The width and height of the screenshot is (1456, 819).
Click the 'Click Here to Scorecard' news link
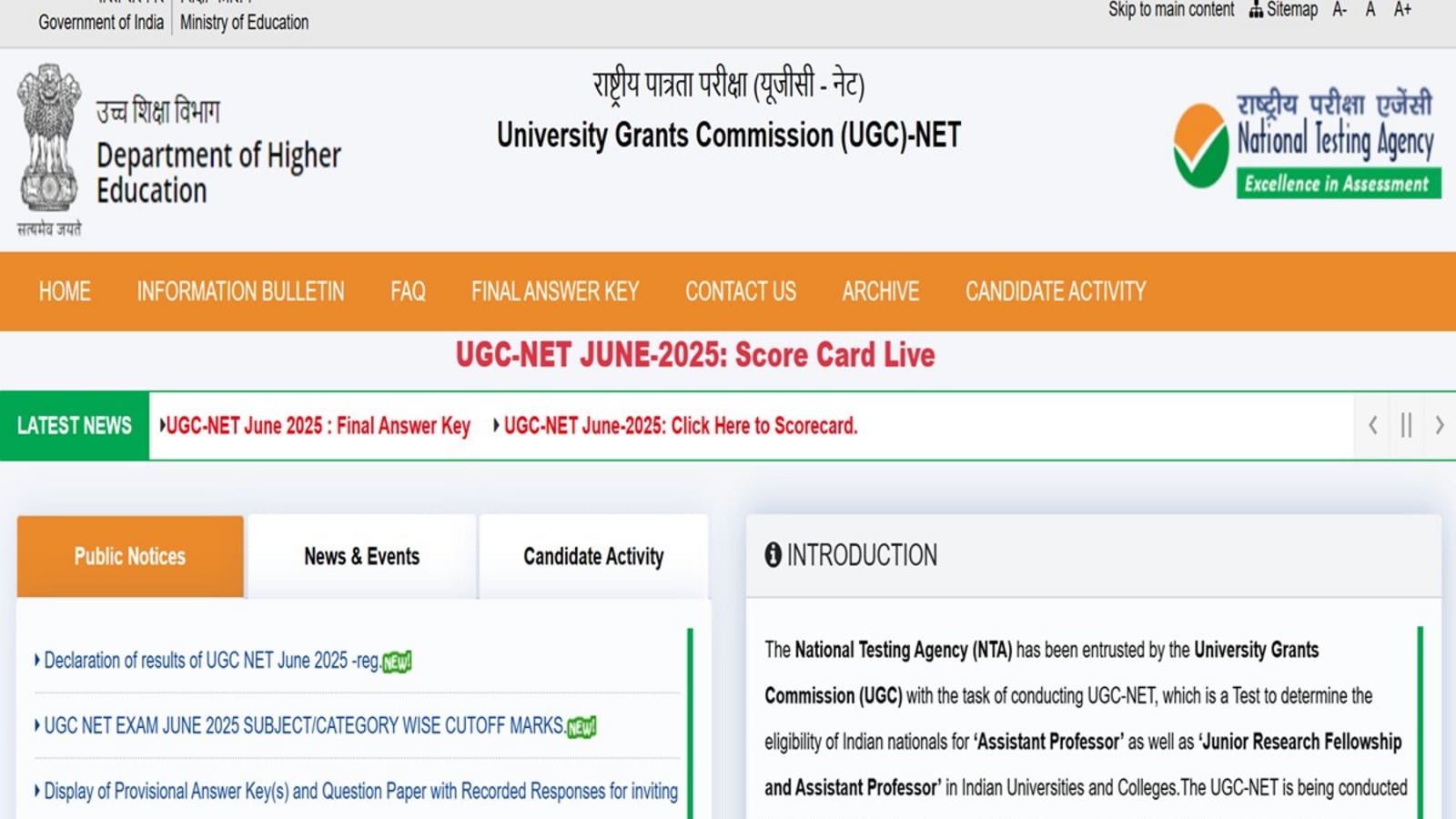coord(680,426)
